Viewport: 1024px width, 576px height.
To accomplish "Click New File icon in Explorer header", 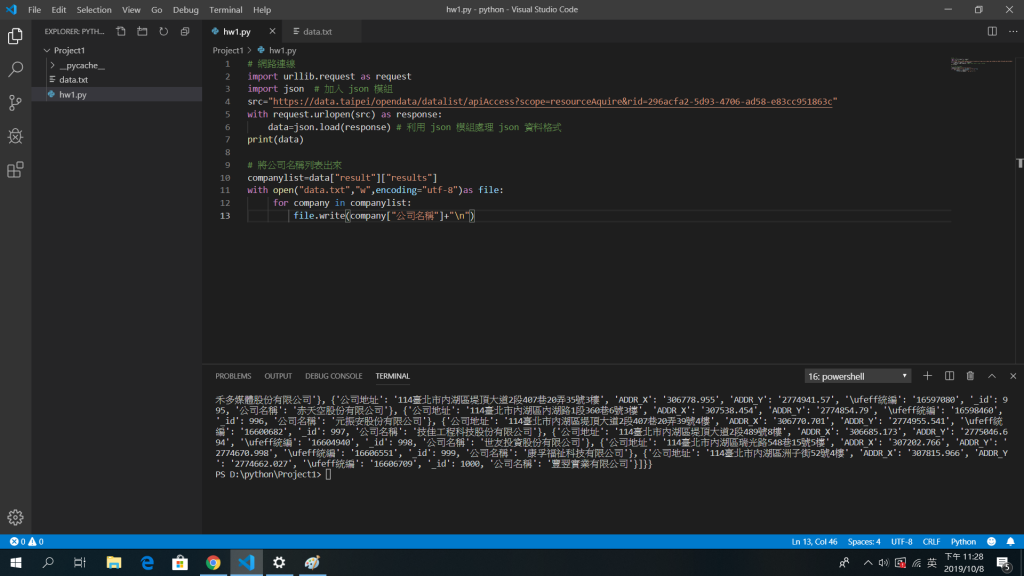I will [121, 32].
